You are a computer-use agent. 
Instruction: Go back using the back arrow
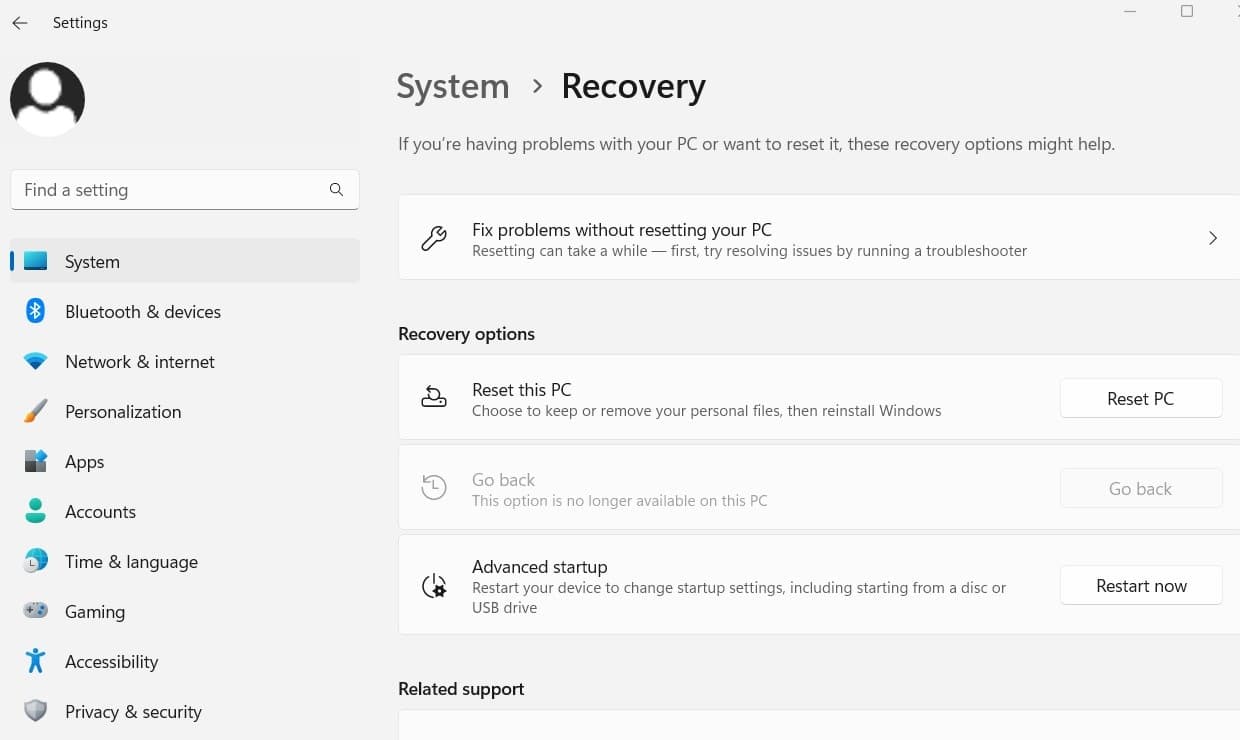click(x=20, y=23)
